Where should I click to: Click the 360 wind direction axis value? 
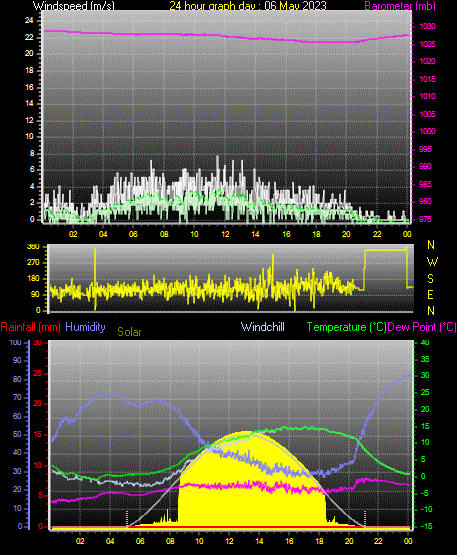coord(33,247)
